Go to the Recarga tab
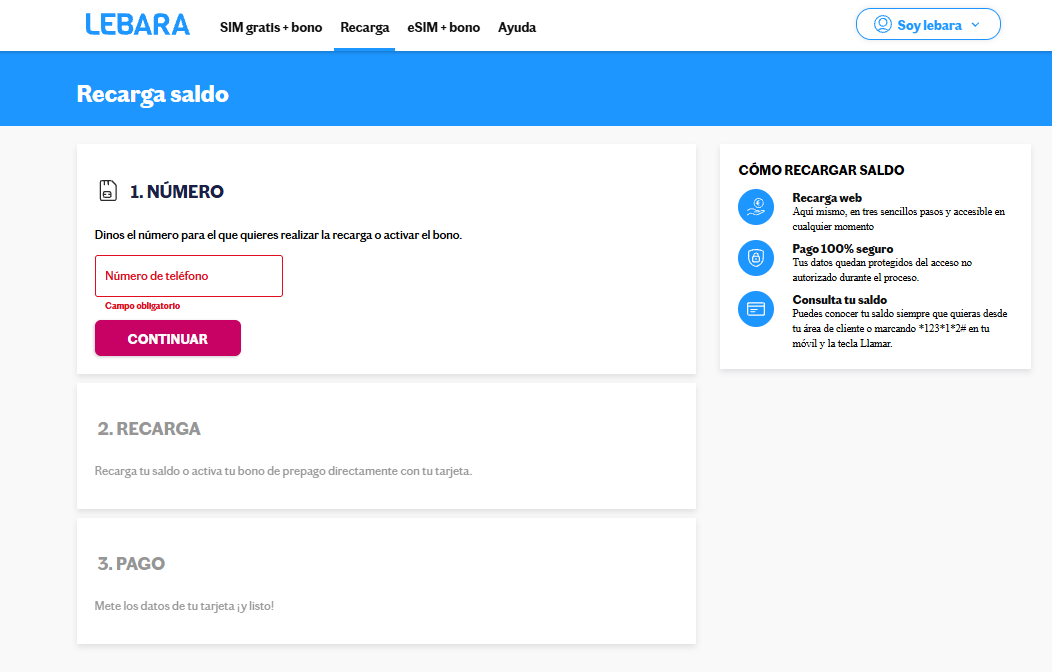Viewport: 1052px width, 672px height. tap(364, 27)
